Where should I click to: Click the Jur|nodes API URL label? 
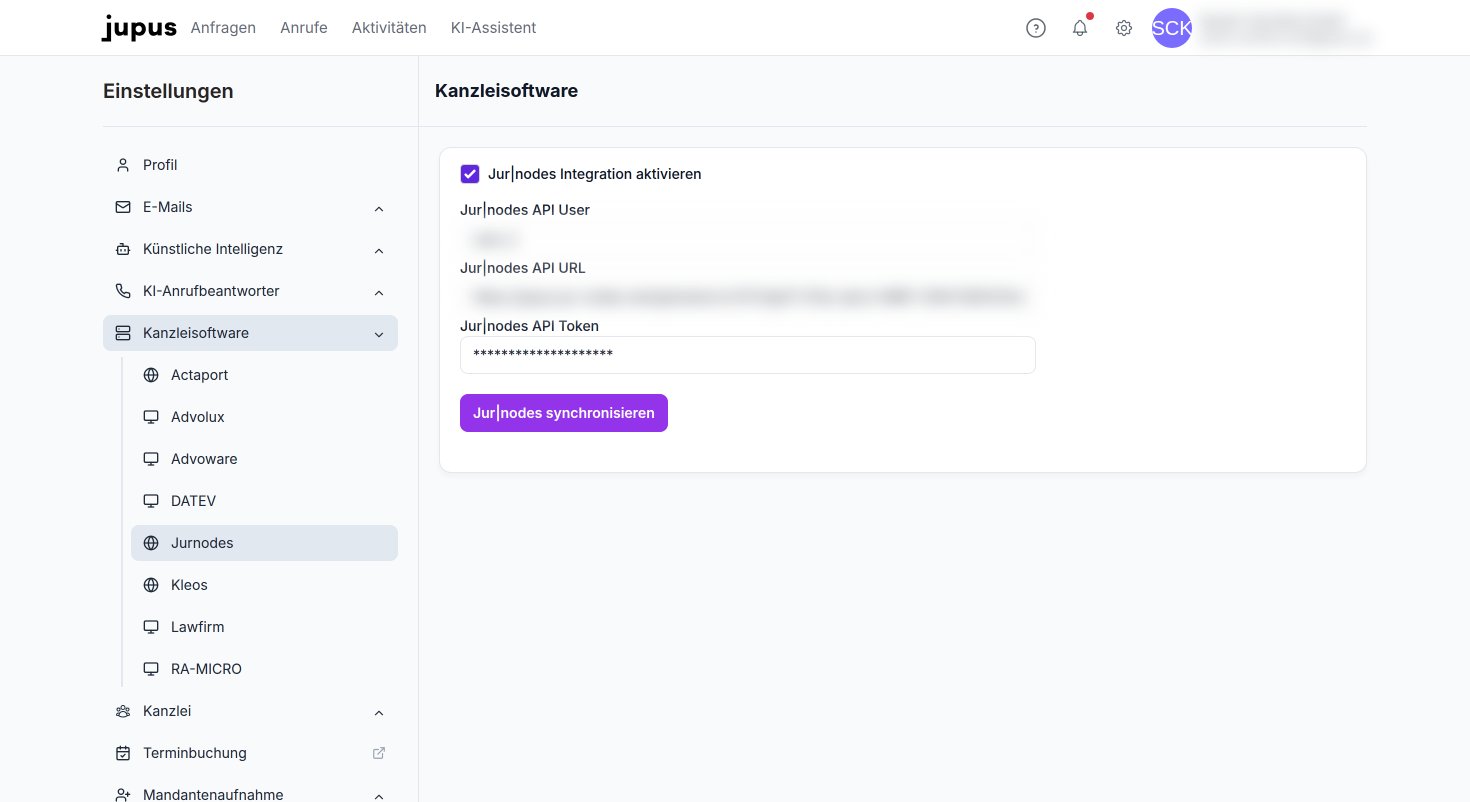coord(523,268)
